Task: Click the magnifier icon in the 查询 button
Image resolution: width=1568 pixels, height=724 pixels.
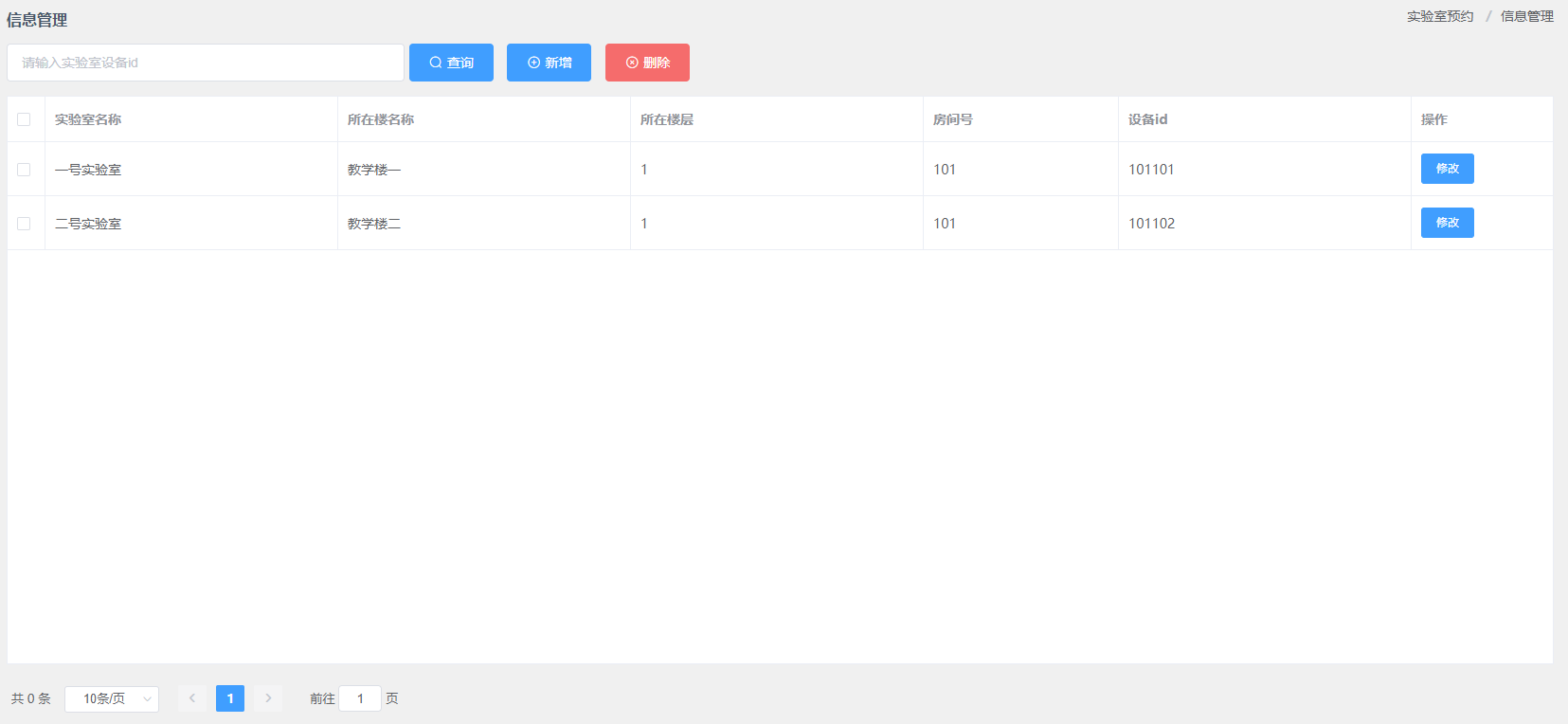Action: [x=436, y=63]
